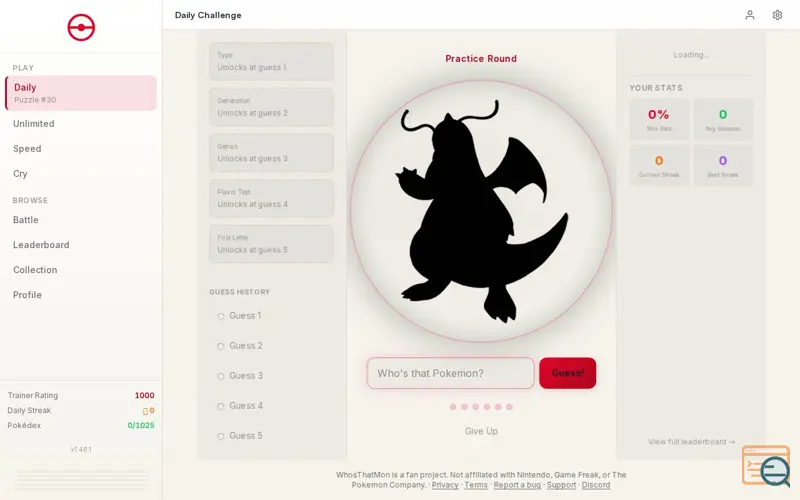800x500 pixels.
Task: Click the Give Up link
Action: (x=481, y=431)
